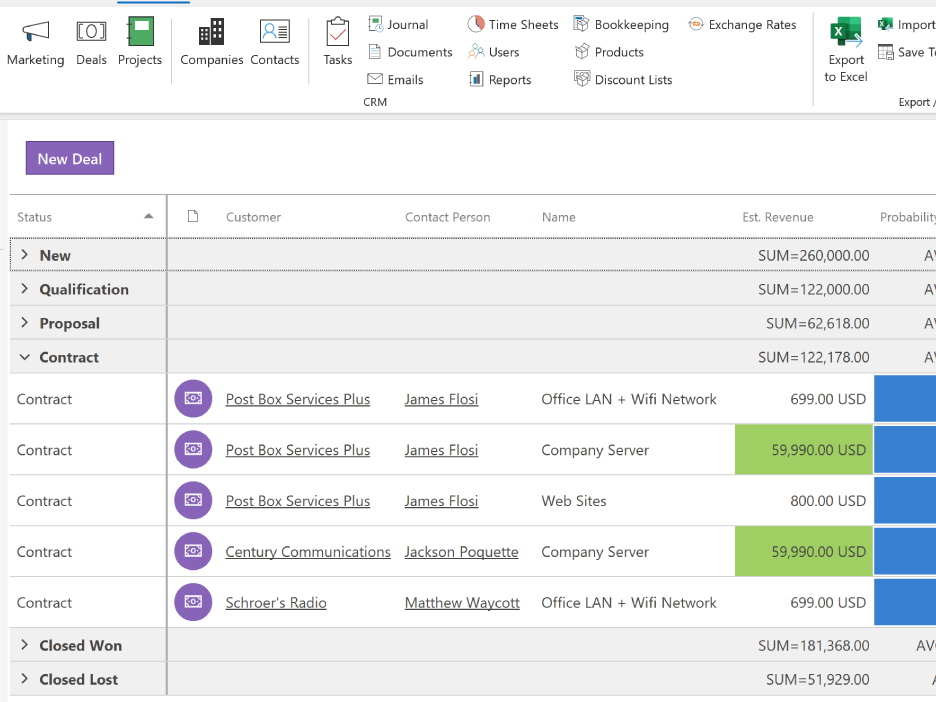
Task: Select Company Server name in Century Communications row
Action: tap(595, 552)
